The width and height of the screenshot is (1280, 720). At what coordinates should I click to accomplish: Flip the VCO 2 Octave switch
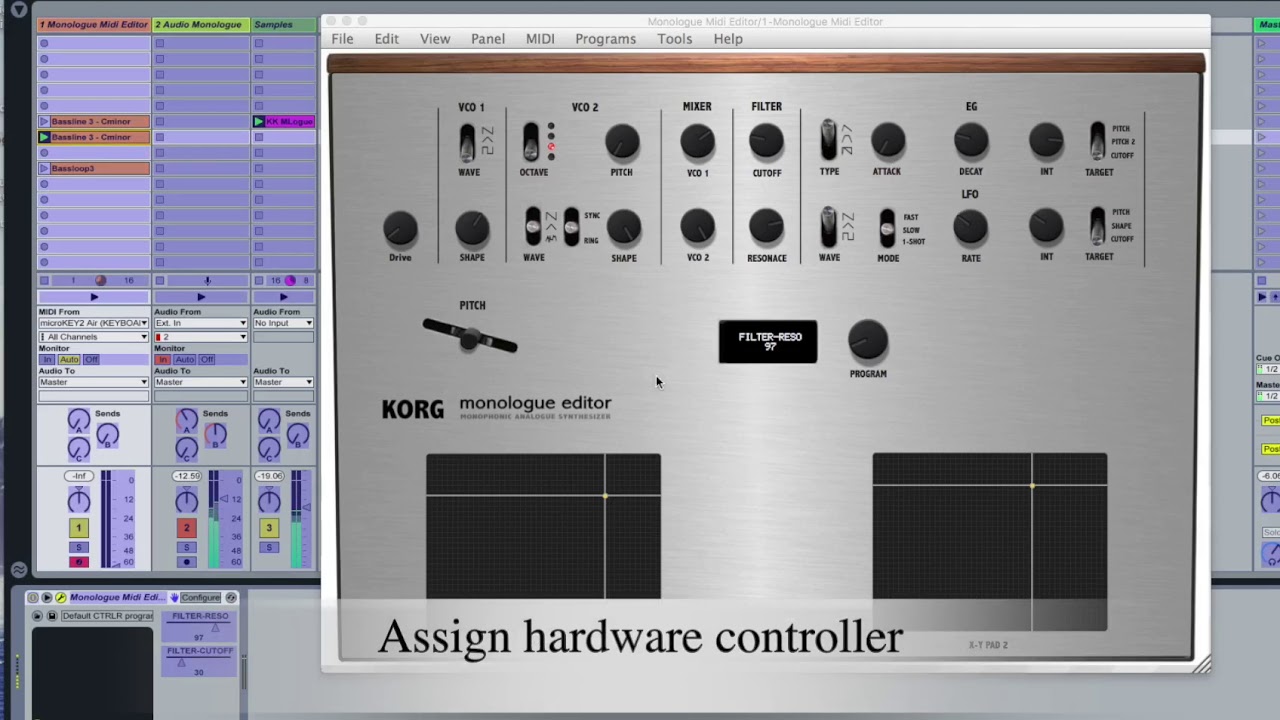(x=531, y=143)
